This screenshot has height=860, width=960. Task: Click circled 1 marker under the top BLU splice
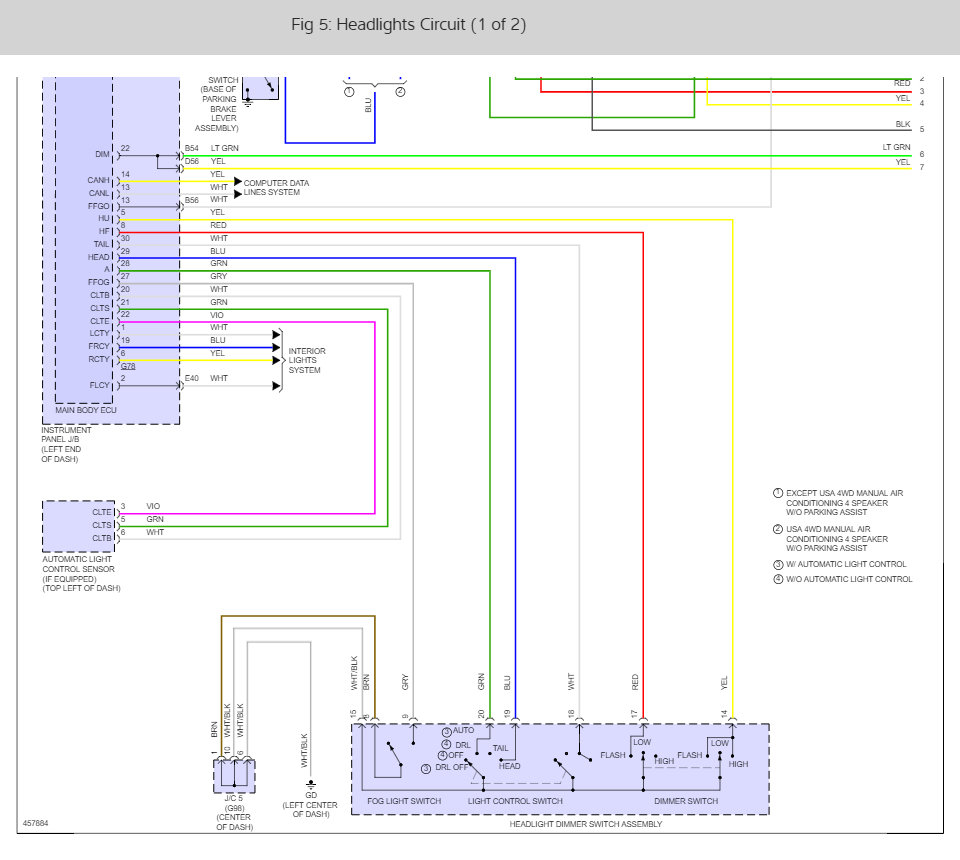click(349, 92)
